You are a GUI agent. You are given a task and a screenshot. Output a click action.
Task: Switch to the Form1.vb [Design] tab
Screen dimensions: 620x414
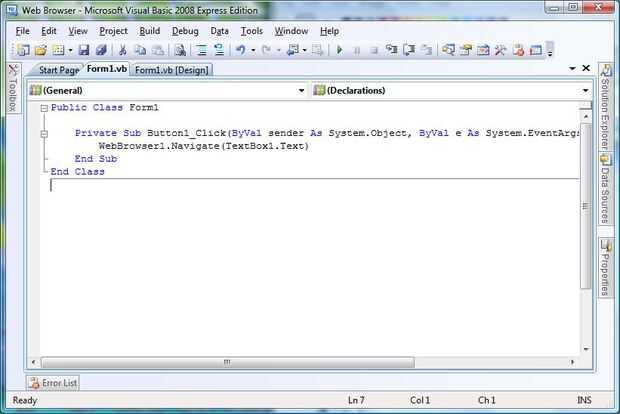172,70
